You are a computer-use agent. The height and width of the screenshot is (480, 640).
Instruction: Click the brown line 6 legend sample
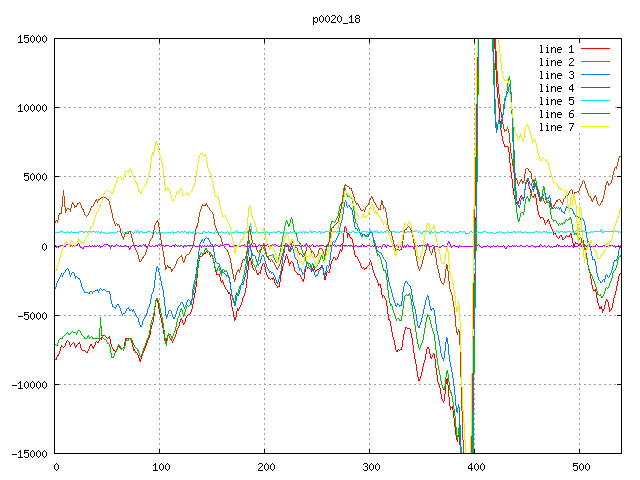tap(596, 114)
